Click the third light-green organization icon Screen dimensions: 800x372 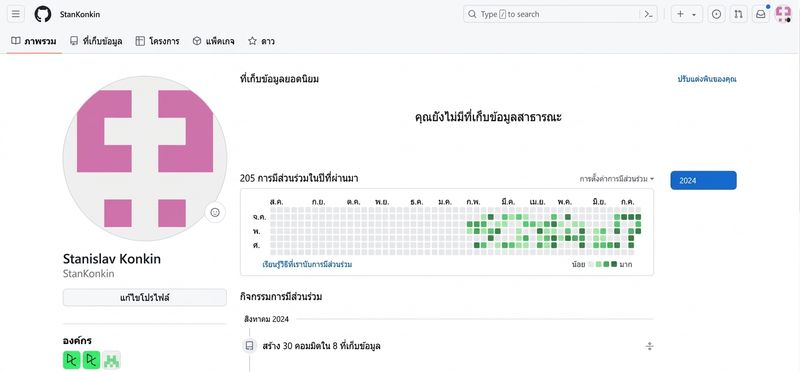[x=112, y=360]
